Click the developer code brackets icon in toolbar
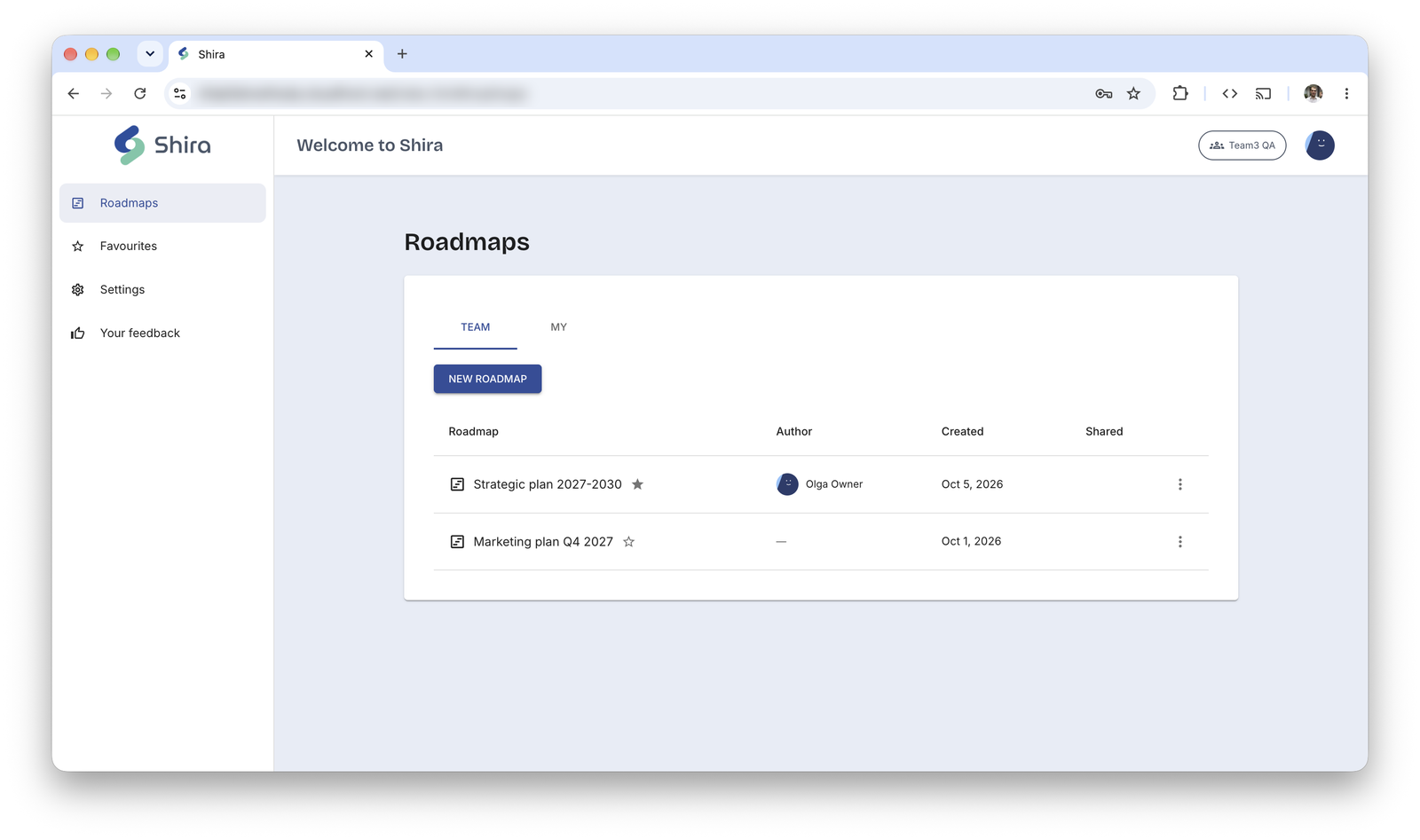 pos(1230,93)
